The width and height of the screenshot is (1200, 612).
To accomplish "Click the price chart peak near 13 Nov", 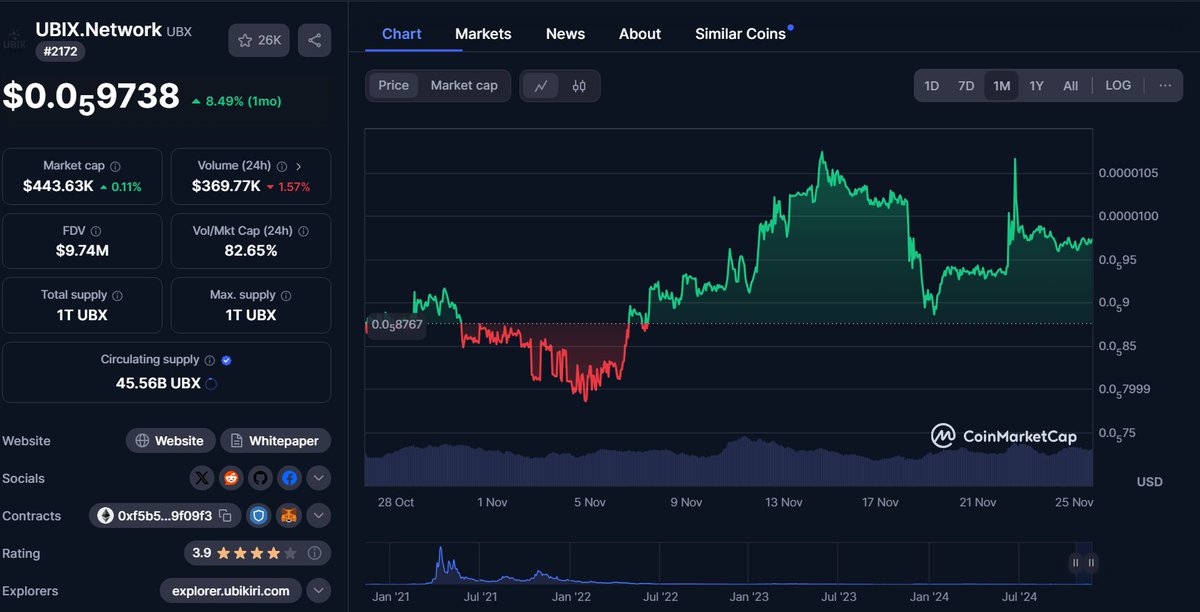I will tap(822, 155).
